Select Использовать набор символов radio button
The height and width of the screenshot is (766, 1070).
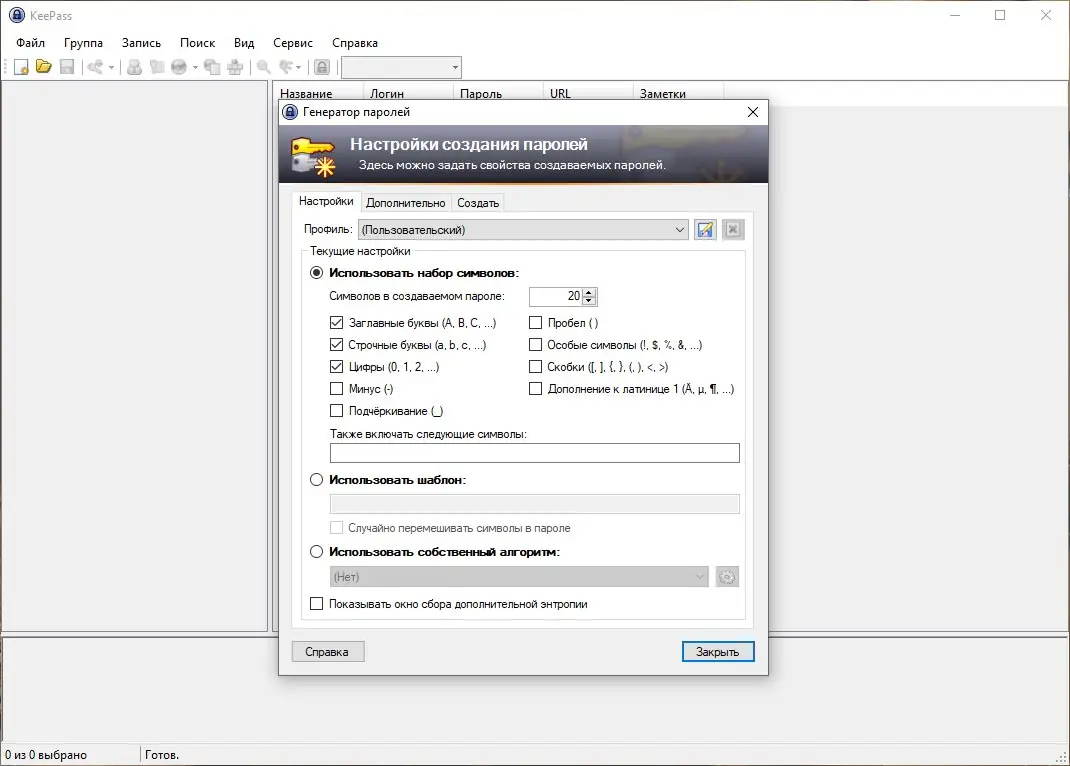point(317,273)
